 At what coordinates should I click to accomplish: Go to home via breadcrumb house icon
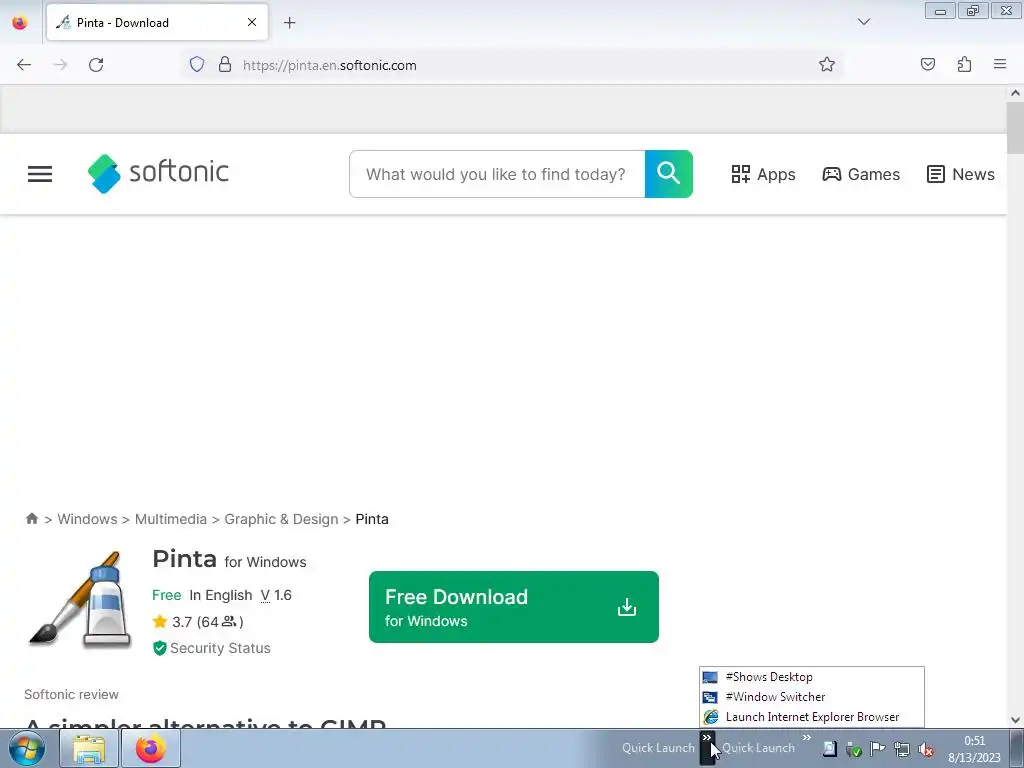coord(31,519)
